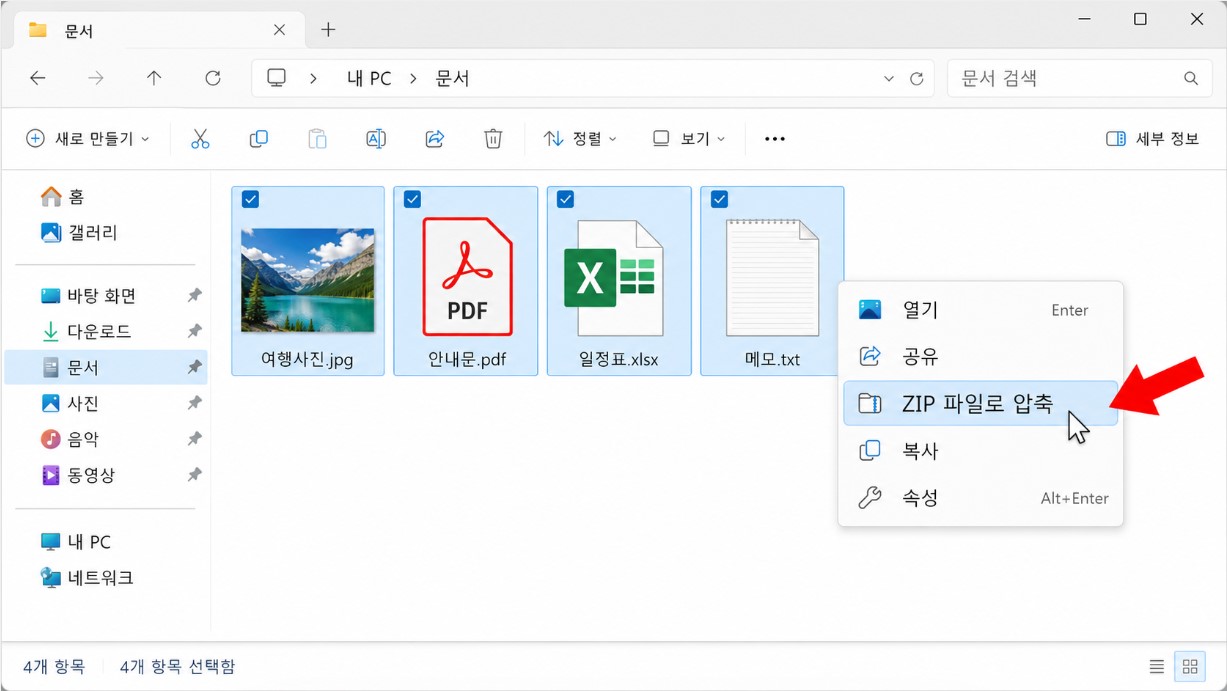Click the pin icon next to 음악

194,439
